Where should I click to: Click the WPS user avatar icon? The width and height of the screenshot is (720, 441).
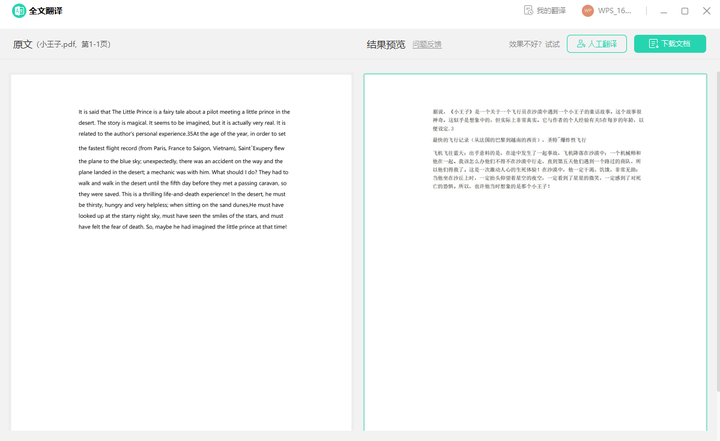click(x=588, y=11)
